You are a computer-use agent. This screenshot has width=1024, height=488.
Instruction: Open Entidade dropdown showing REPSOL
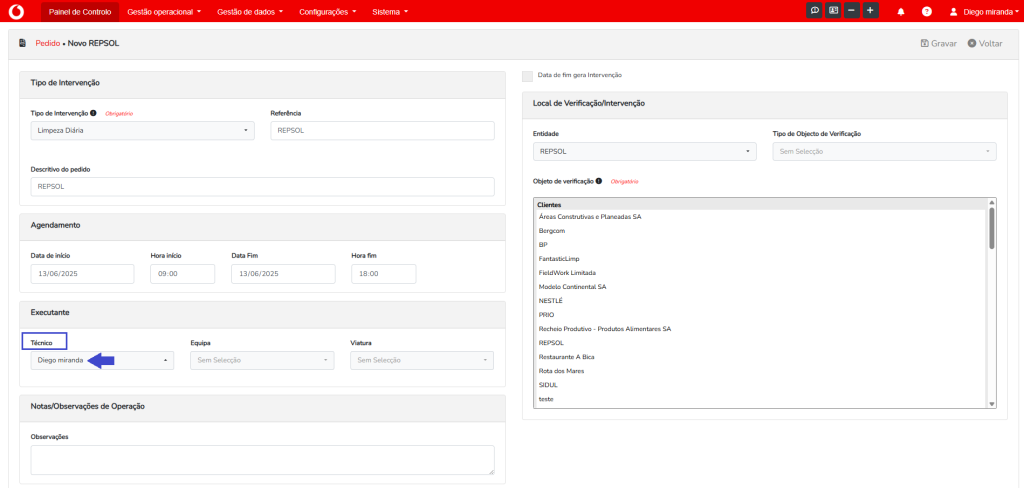(645, 151)
